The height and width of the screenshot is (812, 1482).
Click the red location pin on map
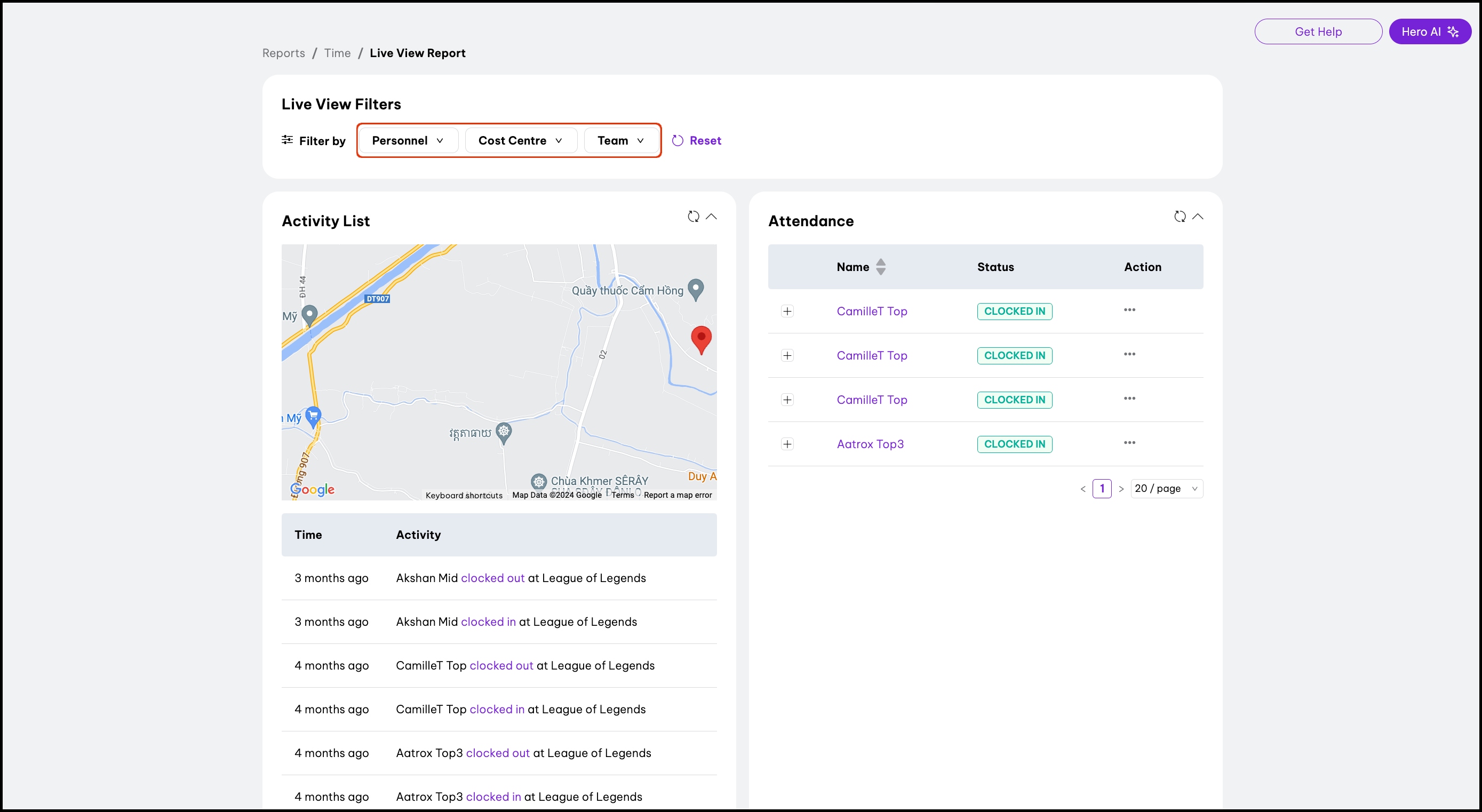click(x=701, y=339)
